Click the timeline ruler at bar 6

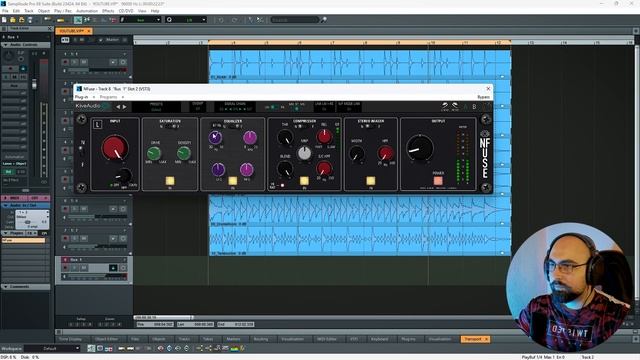point(300,42)
